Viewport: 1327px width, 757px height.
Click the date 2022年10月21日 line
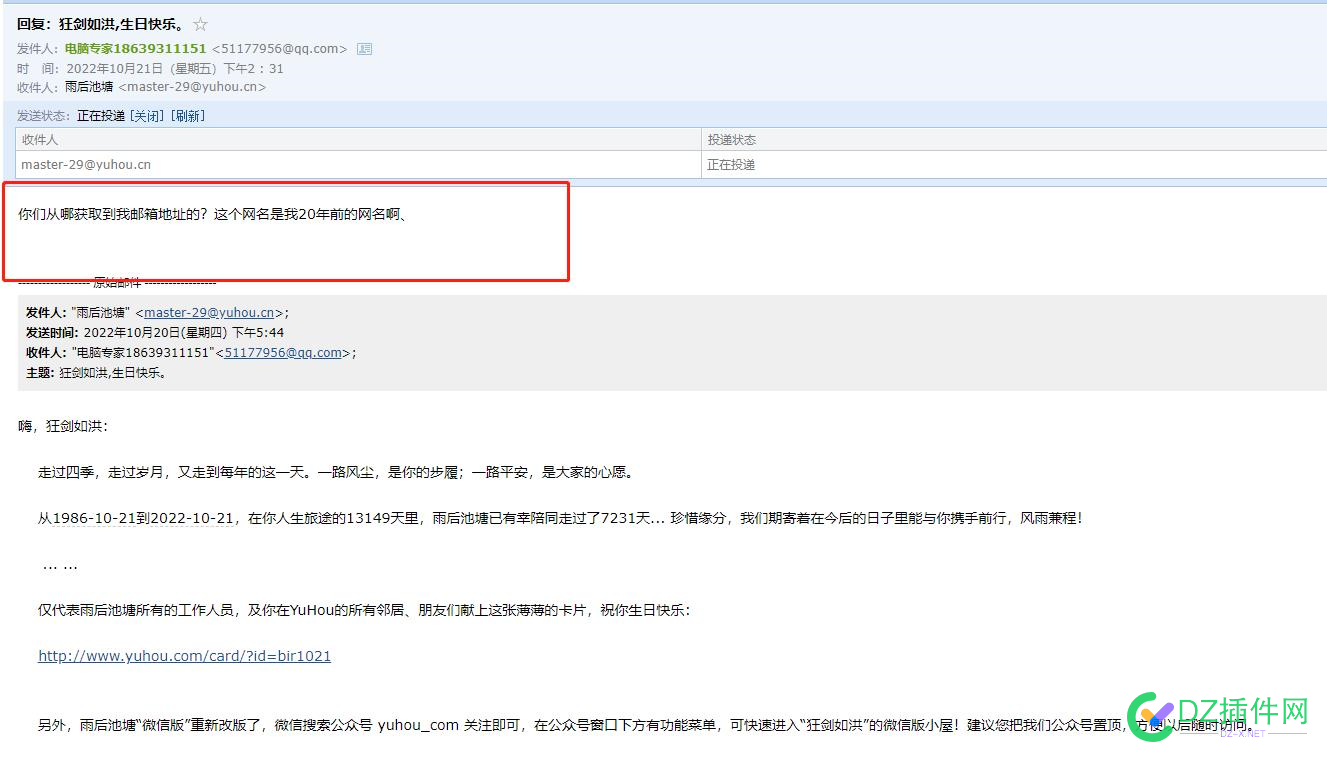pyautogui.click(x=175, y=68)
